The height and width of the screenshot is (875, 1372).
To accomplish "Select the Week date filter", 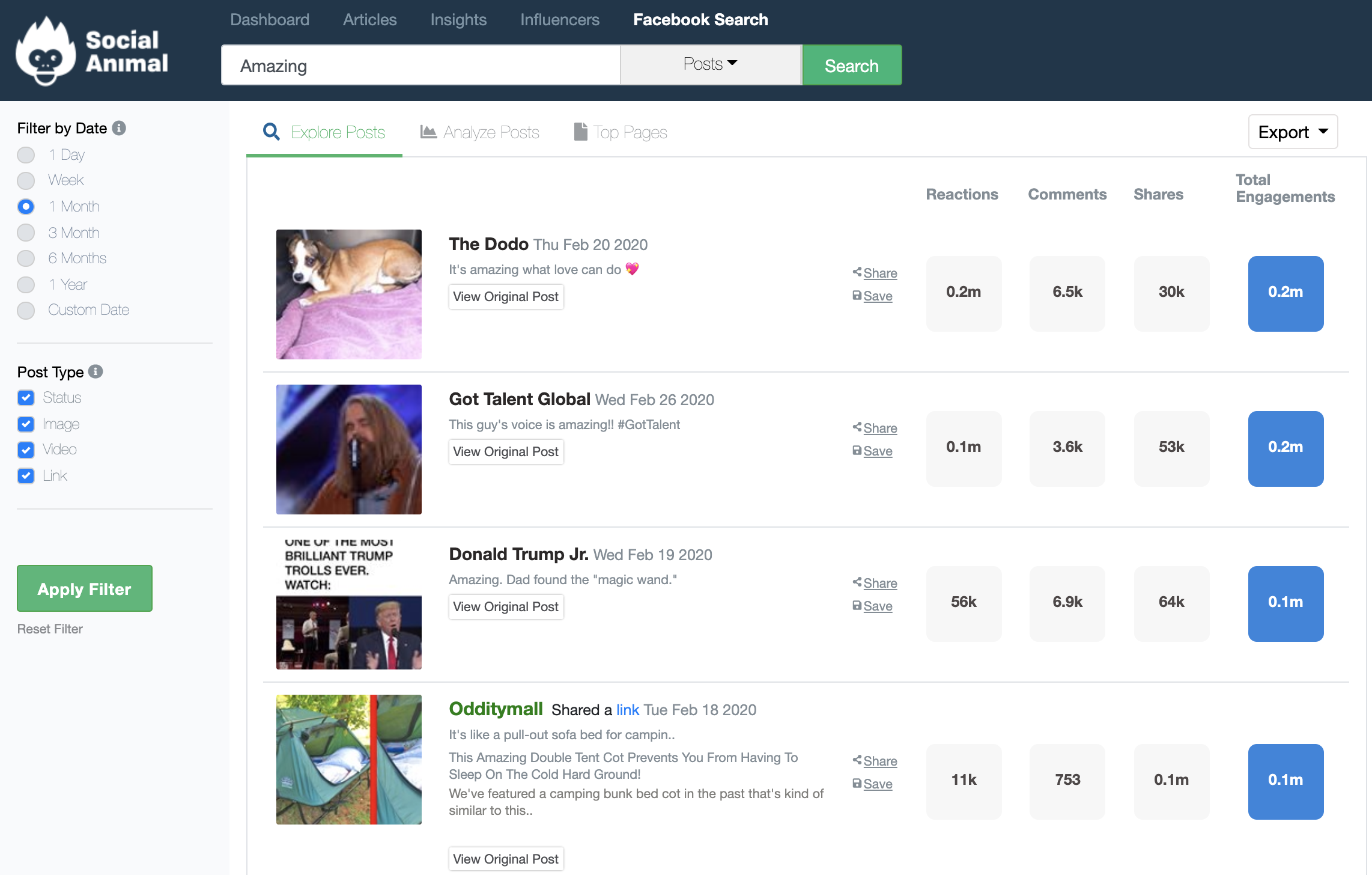I will tap(26, 180).
